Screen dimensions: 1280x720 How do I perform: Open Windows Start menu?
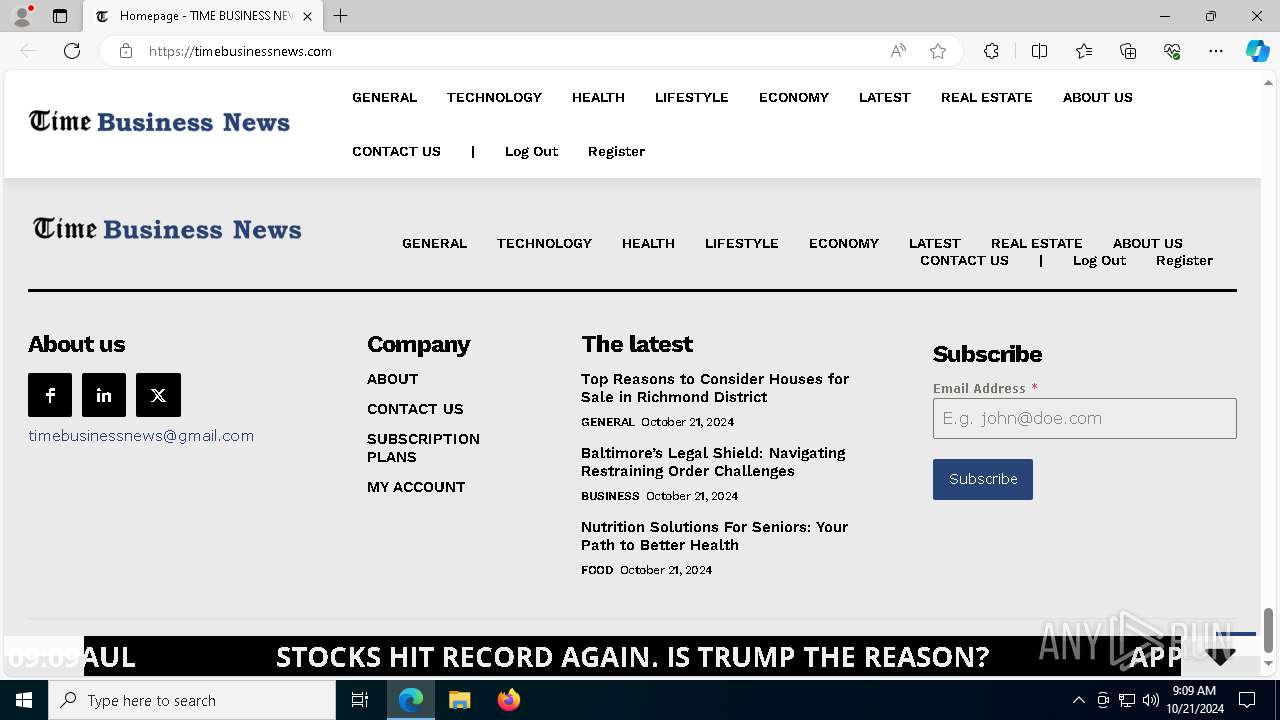click(24, 700)
